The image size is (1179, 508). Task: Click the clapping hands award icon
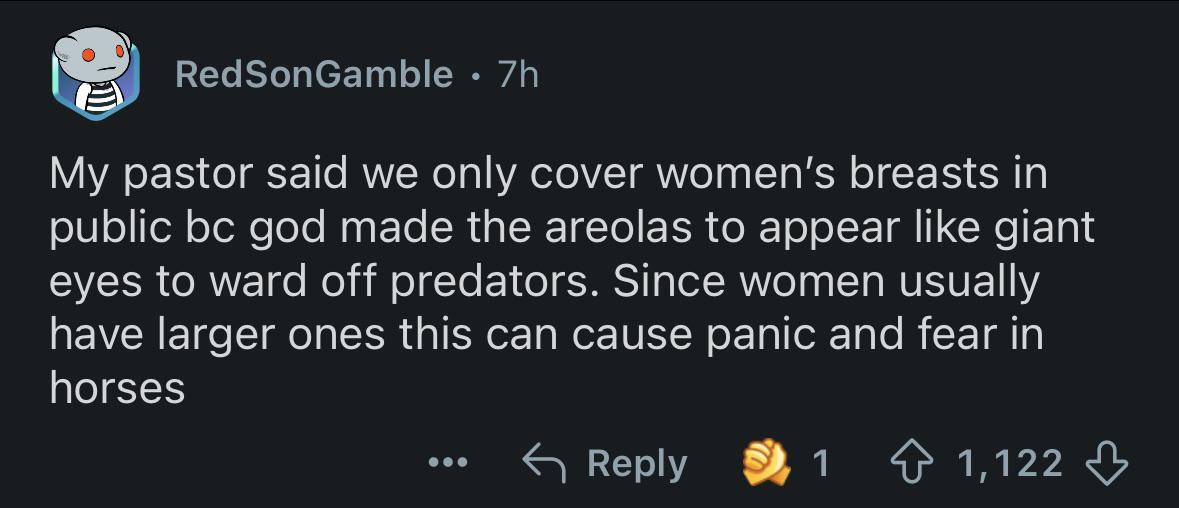[x=765, y=463]
